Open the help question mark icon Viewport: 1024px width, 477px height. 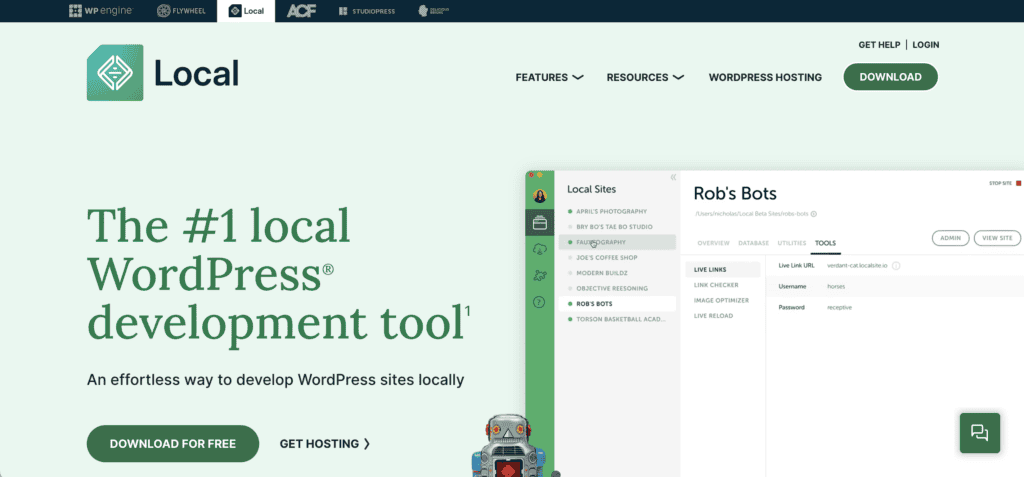pos(539,303)
